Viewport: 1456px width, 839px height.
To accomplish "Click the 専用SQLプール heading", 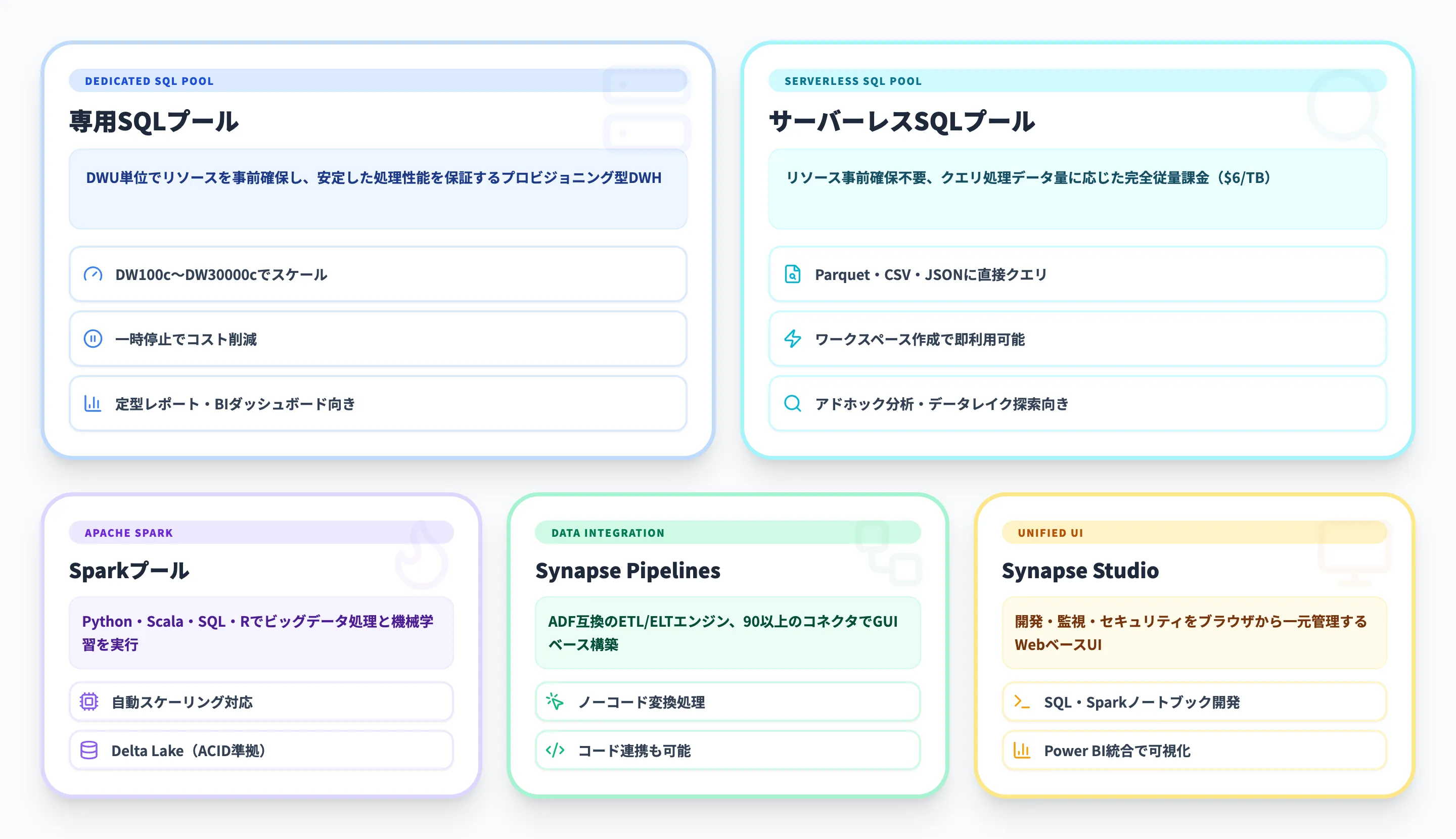I will [x=154, y=122].
